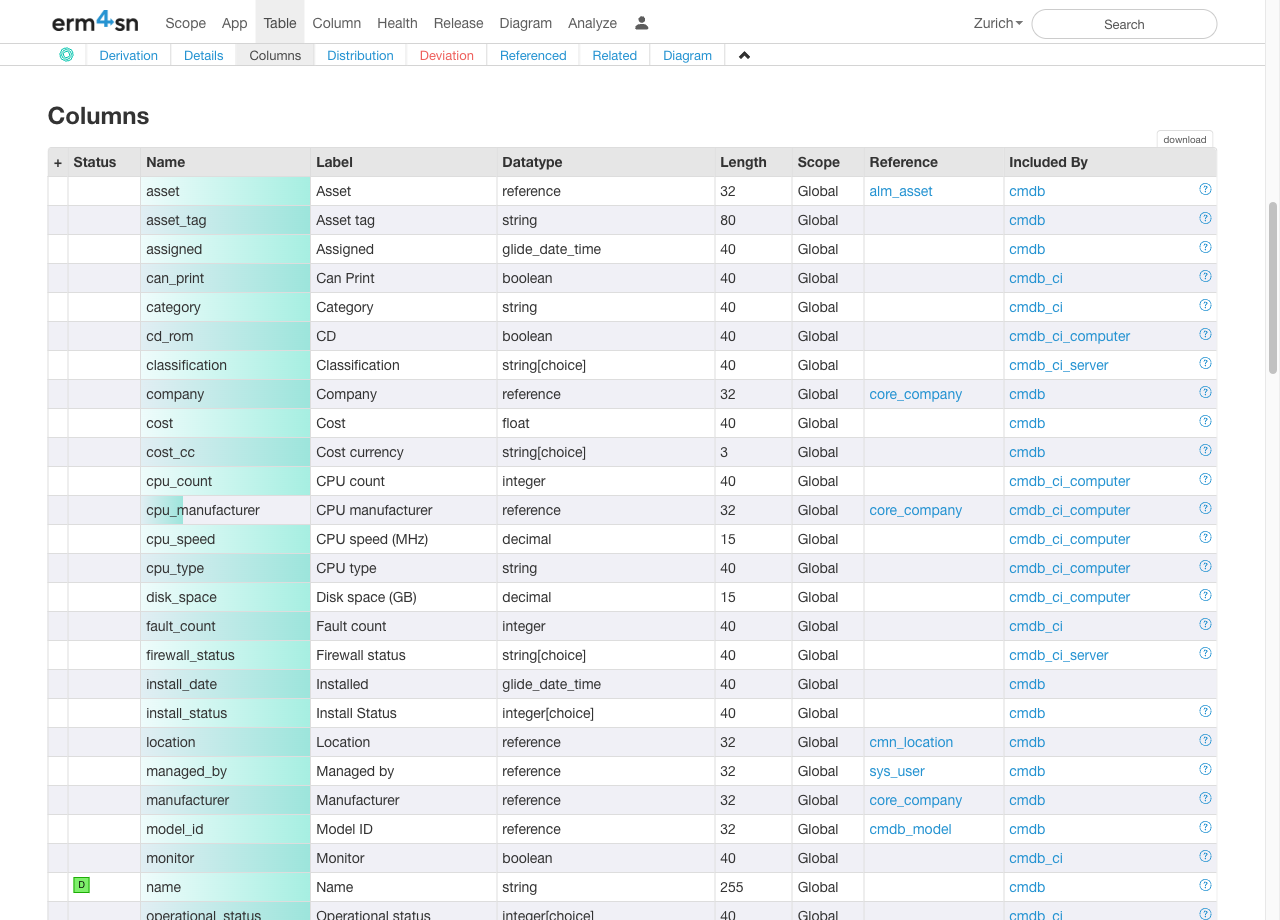Viewport: 1280px width, 920px height.
Task: Click the help icon in the asset row
Action: (1205, 189)
